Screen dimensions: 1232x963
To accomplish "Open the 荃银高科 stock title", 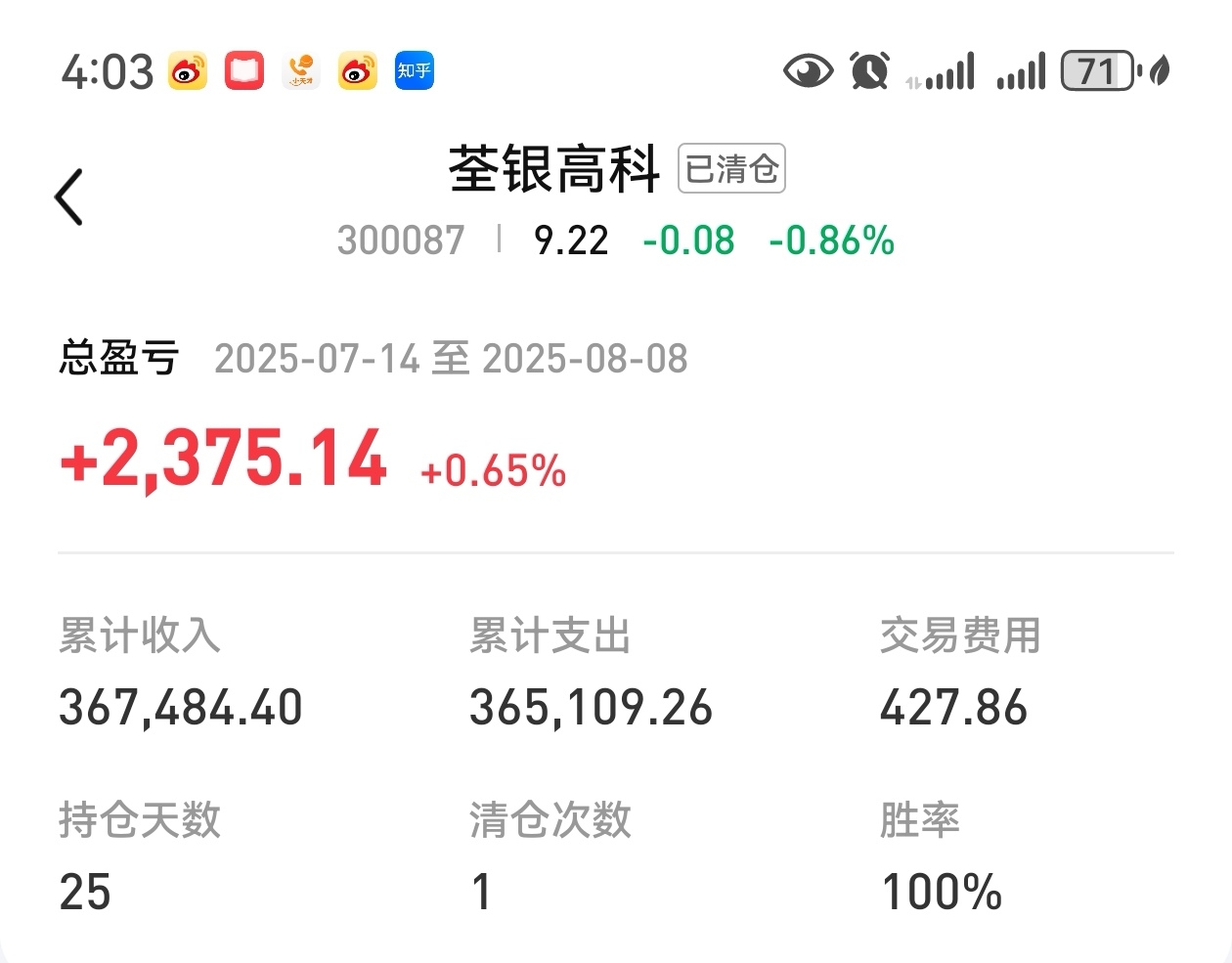I will (554, 169).
